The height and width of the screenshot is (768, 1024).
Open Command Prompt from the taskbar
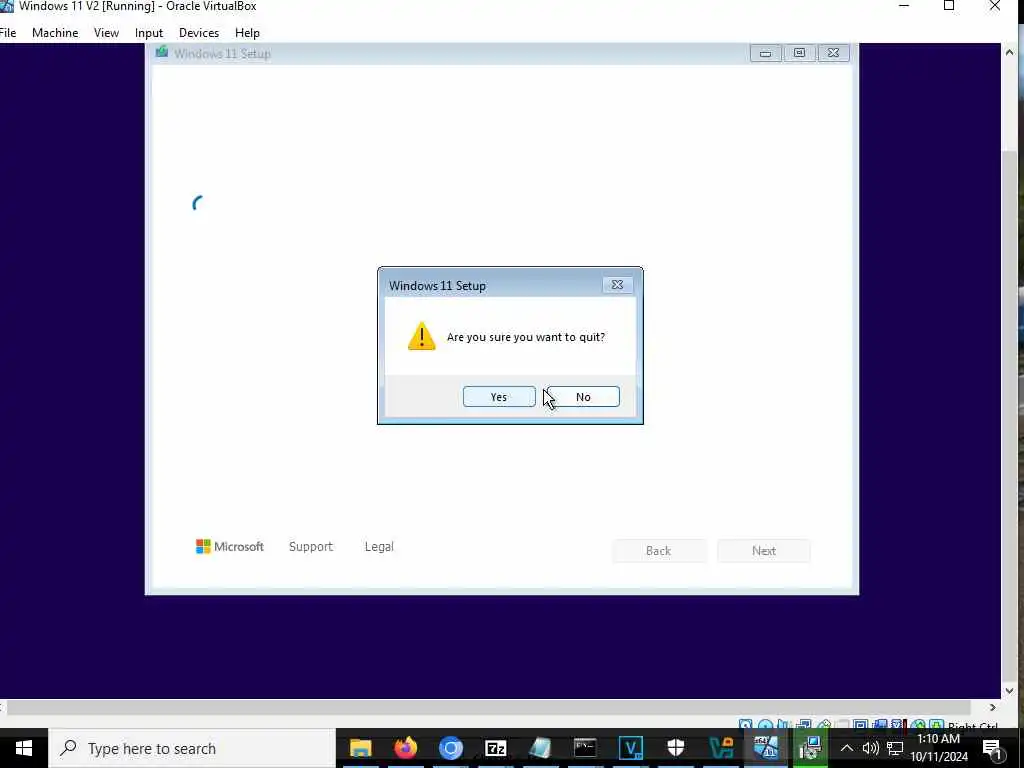pos(586,748)
